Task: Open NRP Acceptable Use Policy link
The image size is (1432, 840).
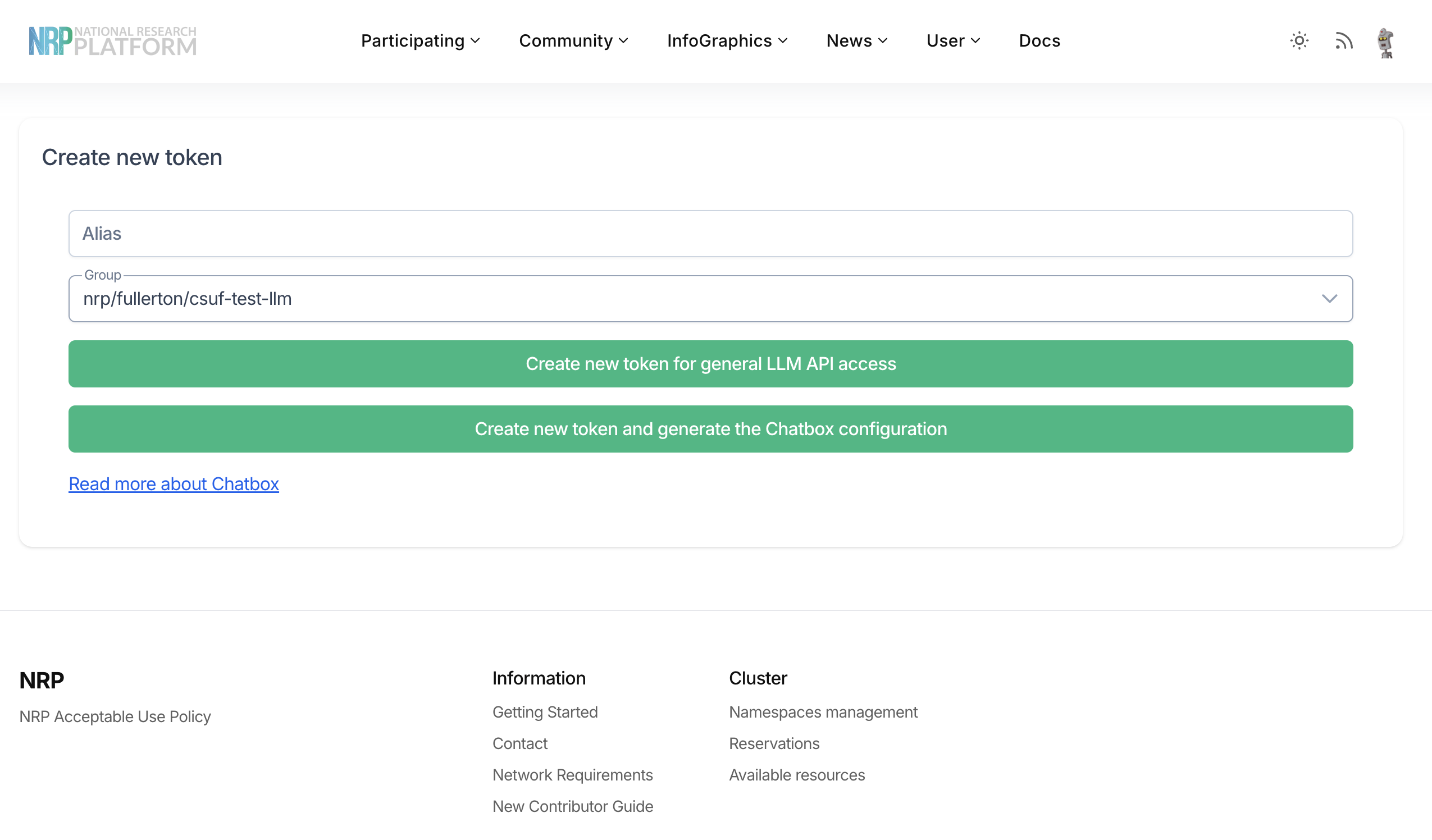Action: tap(115, 716)
